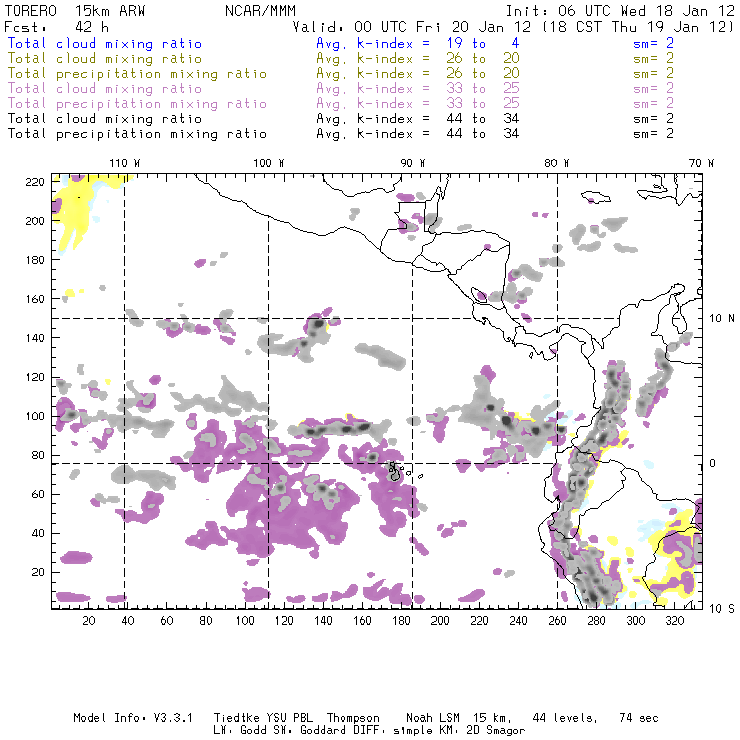Select the '80 W' longitude label

point(556,163)
